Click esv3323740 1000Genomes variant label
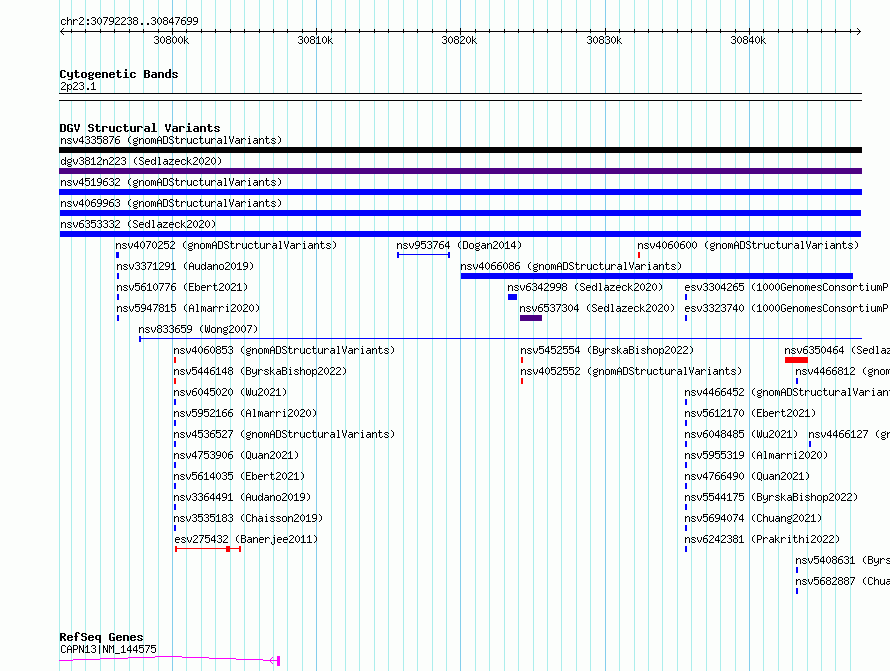Viewport: 890px width, 671px height. [786, 308]
